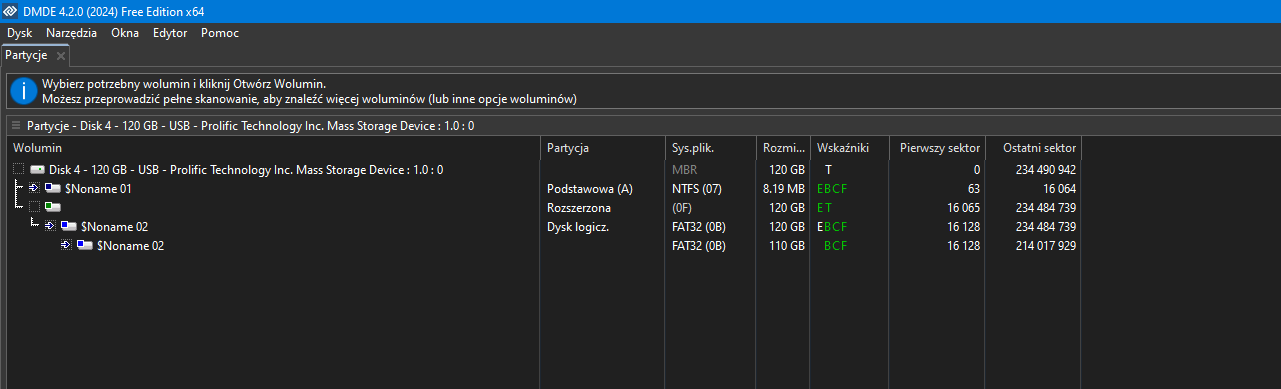Click the (0F) file system cell
The height and width of the screenshot is (389, 1281).
[x=683, y=208]
